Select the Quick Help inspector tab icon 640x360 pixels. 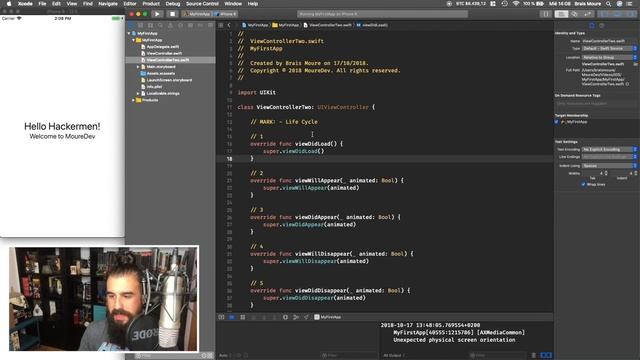(601, 25)
